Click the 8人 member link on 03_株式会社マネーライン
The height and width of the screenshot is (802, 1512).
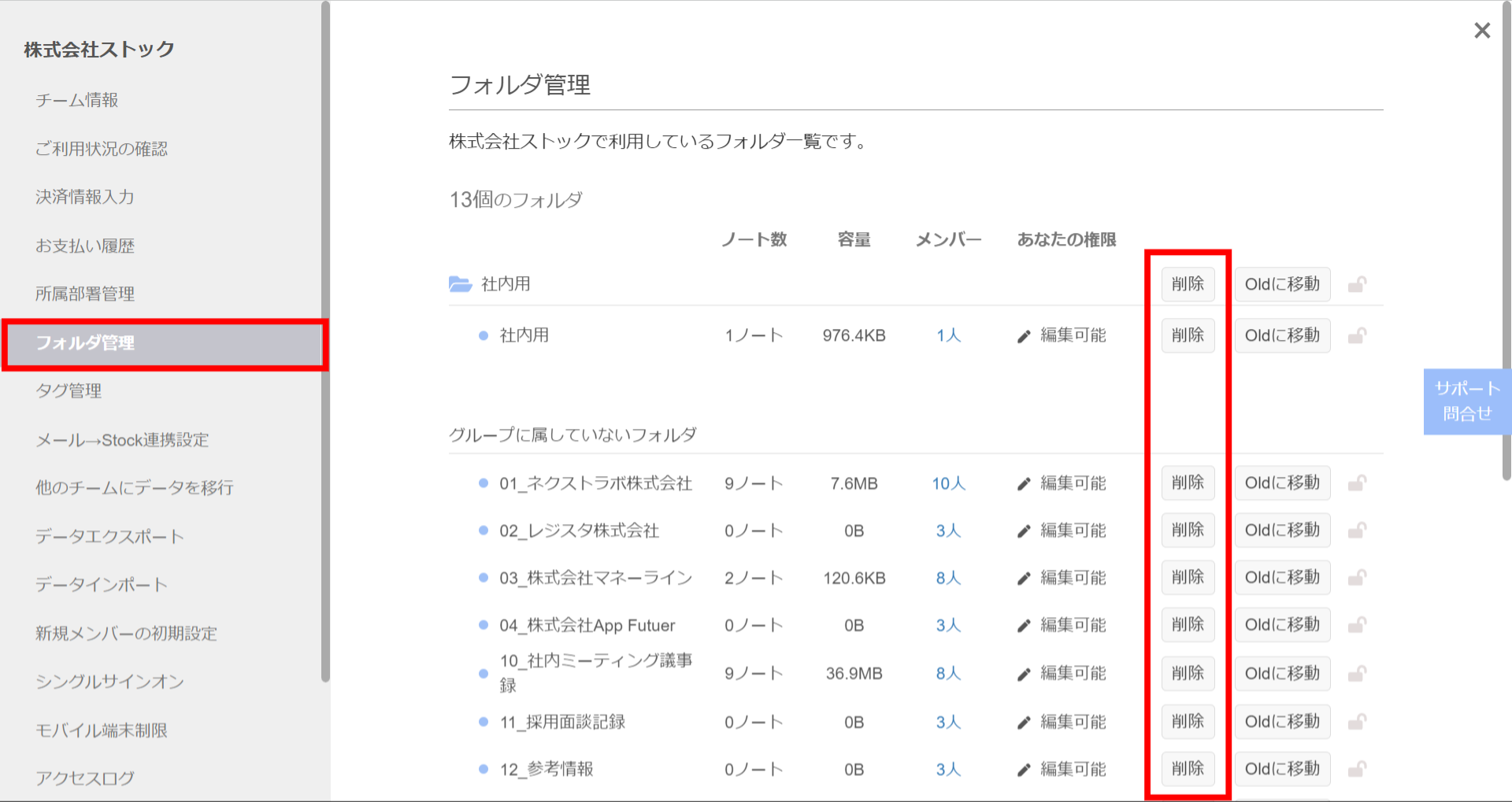point(948,577)
